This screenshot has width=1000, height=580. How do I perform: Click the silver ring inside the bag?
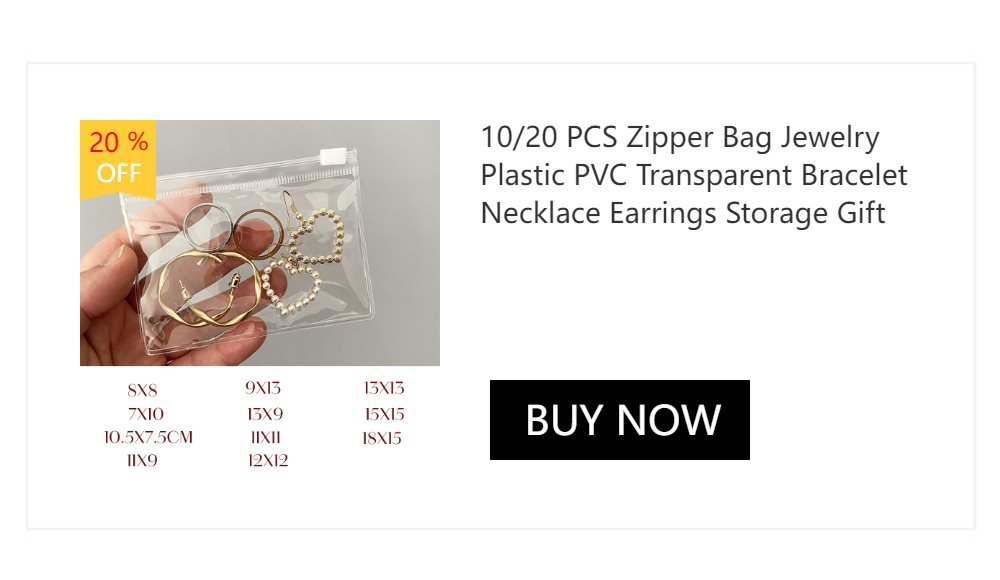[208, 230]
